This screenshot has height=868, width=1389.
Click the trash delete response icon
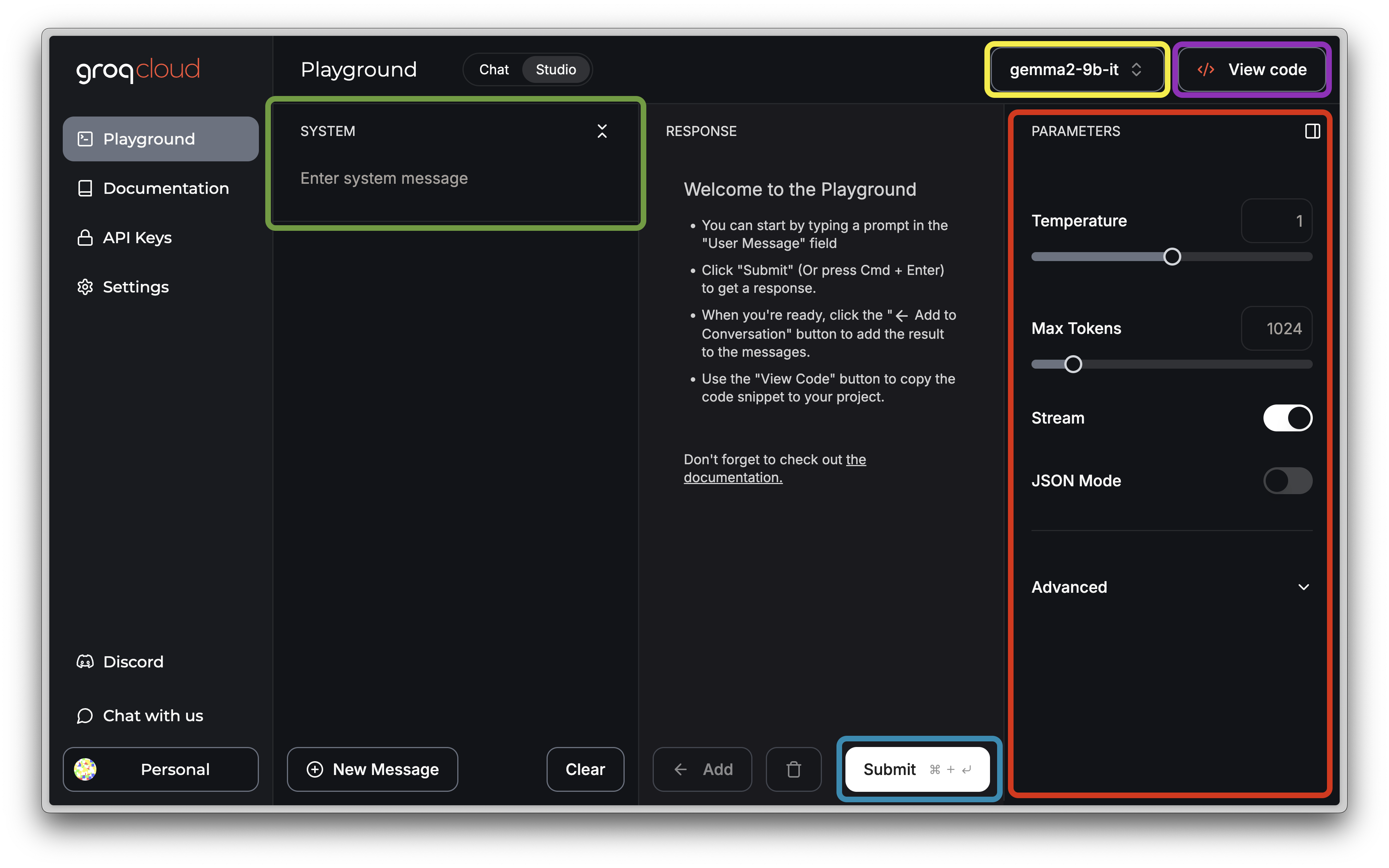(793, 769)
